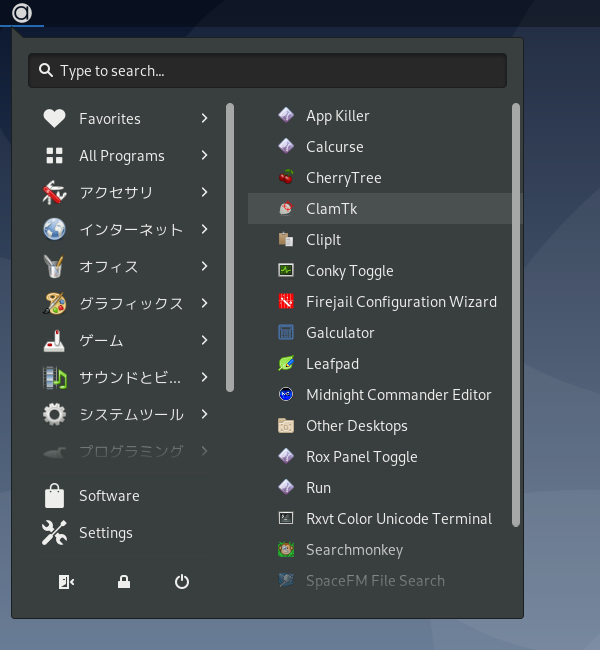The width and height of the screenshot is (600, 650).
Task: Click the Rxvt Color Unicode Terminal icon
Action: [286, 518]
